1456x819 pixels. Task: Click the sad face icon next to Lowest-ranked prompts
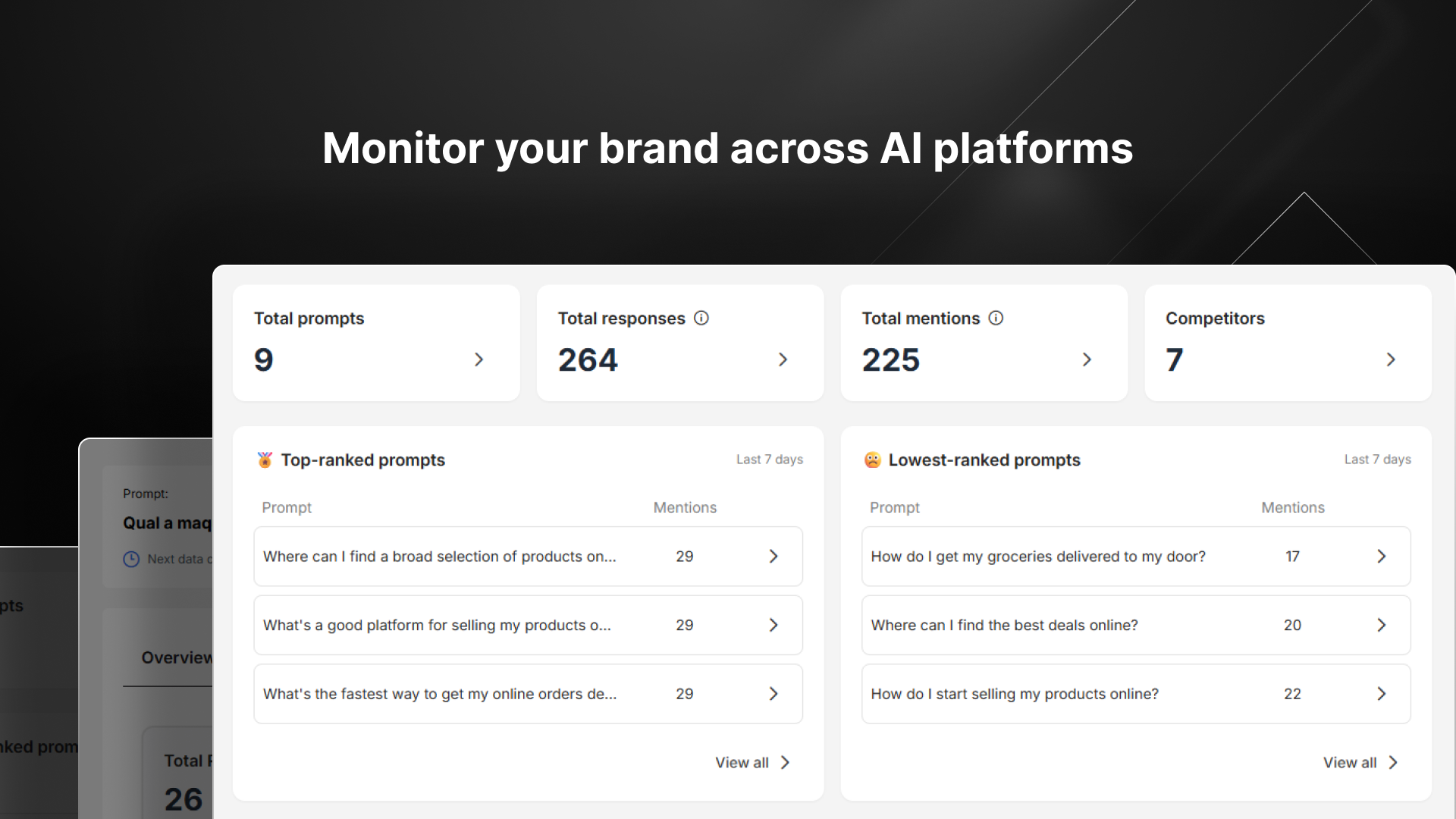click(x=872, y=460)
